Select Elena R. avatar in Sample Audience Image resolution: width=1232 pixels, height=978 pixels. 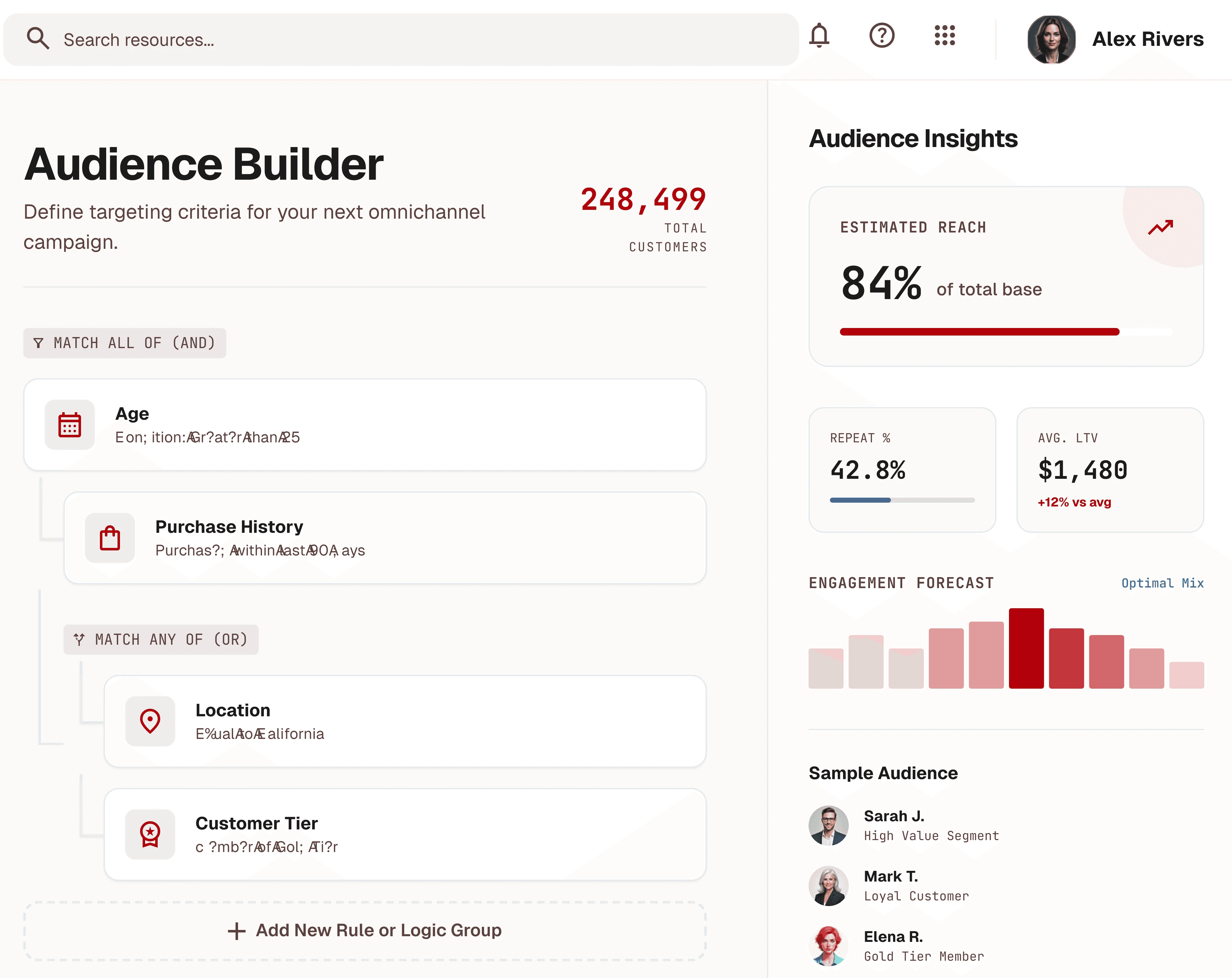828,946
